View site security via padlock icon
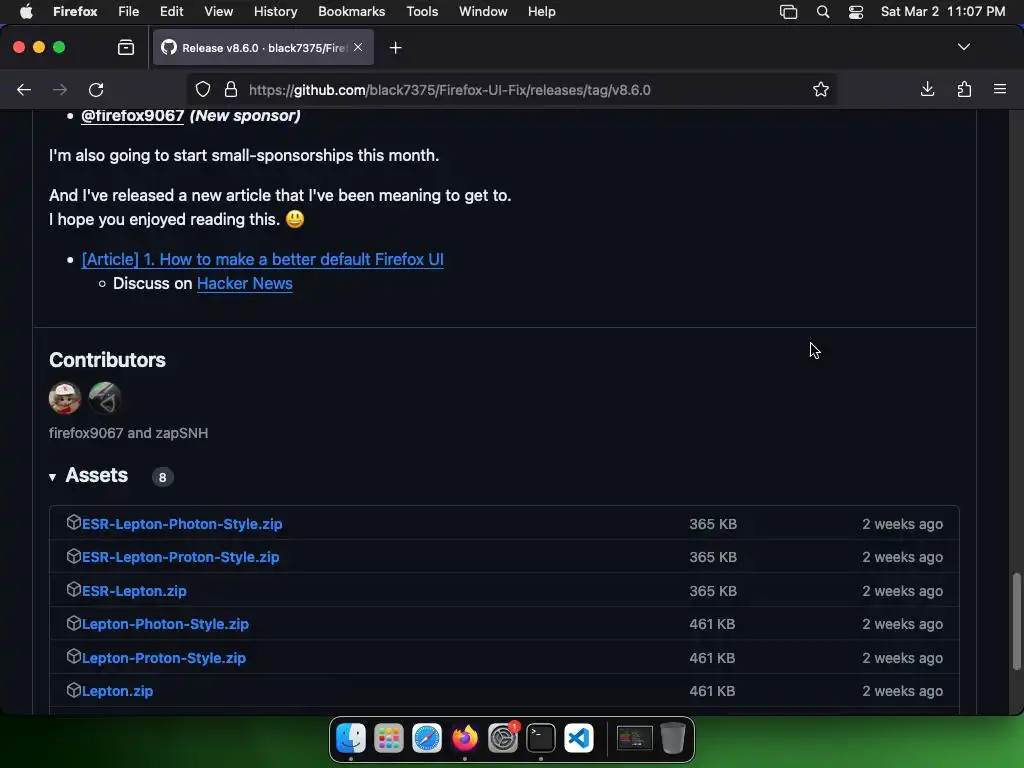This screenshot has width=1024, height=768. click(231, 89)
